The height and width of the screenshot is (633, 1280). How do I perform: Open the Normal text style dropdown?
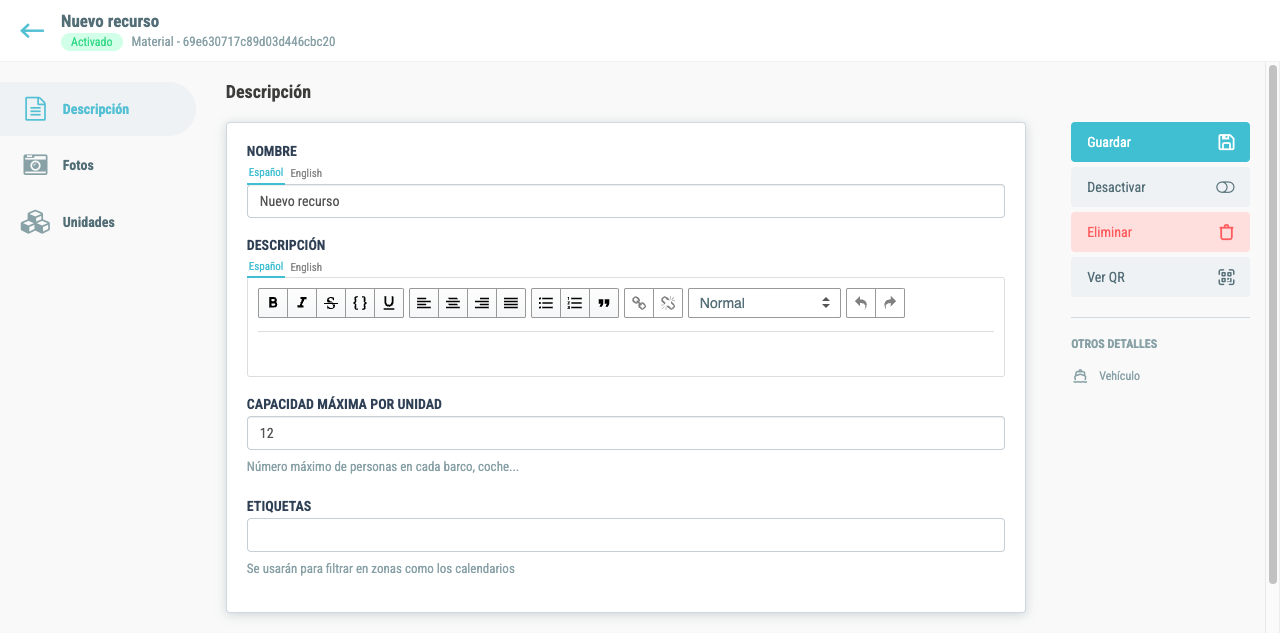point(764,303)
